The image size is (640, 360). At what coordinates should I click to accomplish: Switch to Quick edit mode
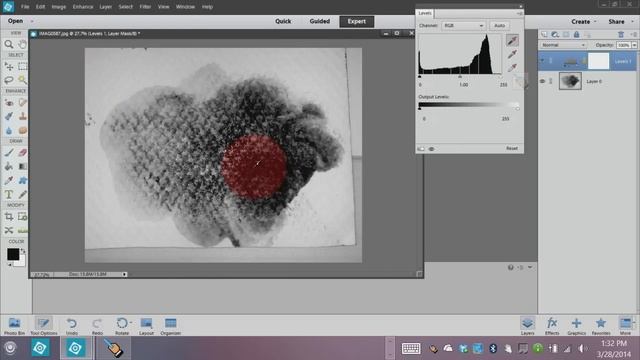[283, 21]
